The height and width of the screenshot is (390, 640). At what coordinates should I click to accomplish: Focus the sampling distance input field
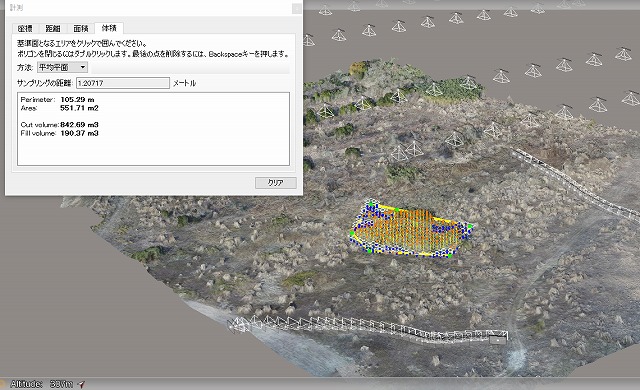click(x=122, y=83)
